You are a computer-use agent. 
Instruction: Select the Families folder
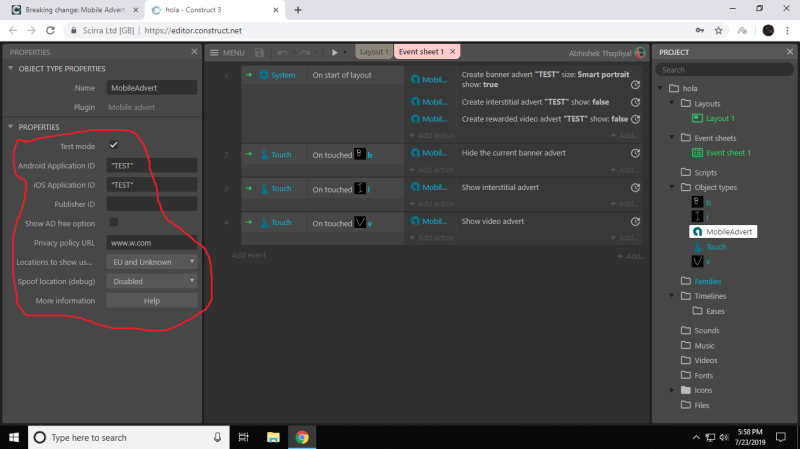click(x=701, y=281)
